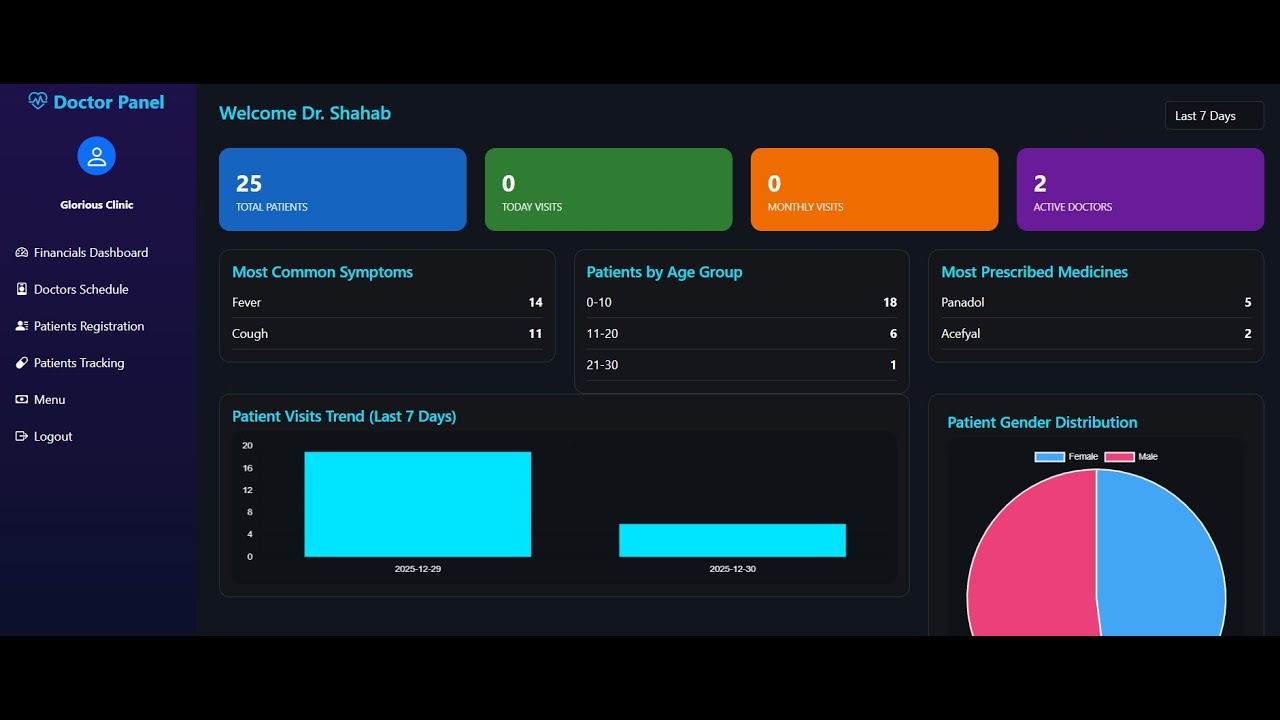Toggle the Male legend swatch
The width and height of the screenshot is (1280, 720).
point(1119,457)
